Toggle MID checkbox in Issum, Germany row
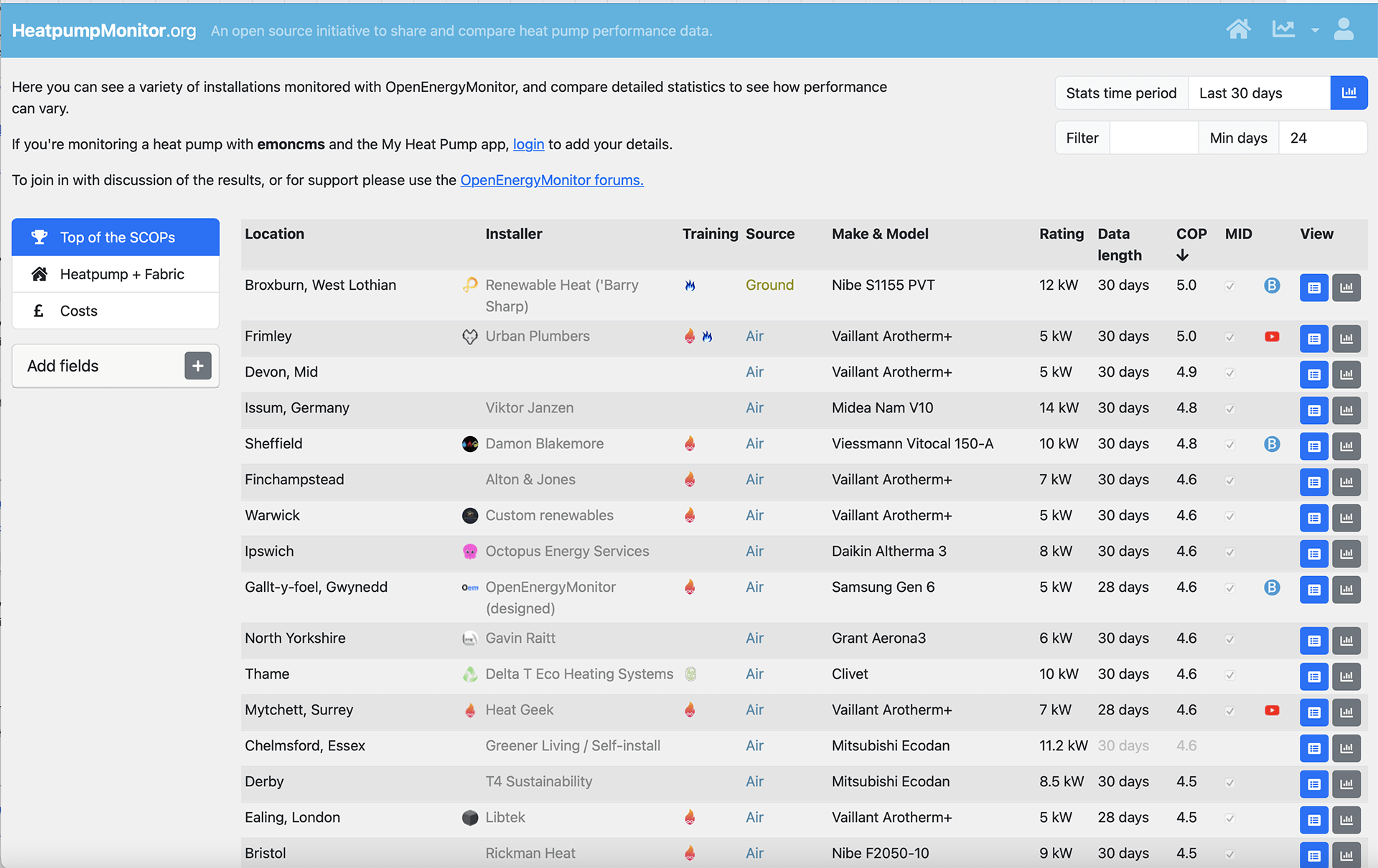 [x=1229, y=409]
